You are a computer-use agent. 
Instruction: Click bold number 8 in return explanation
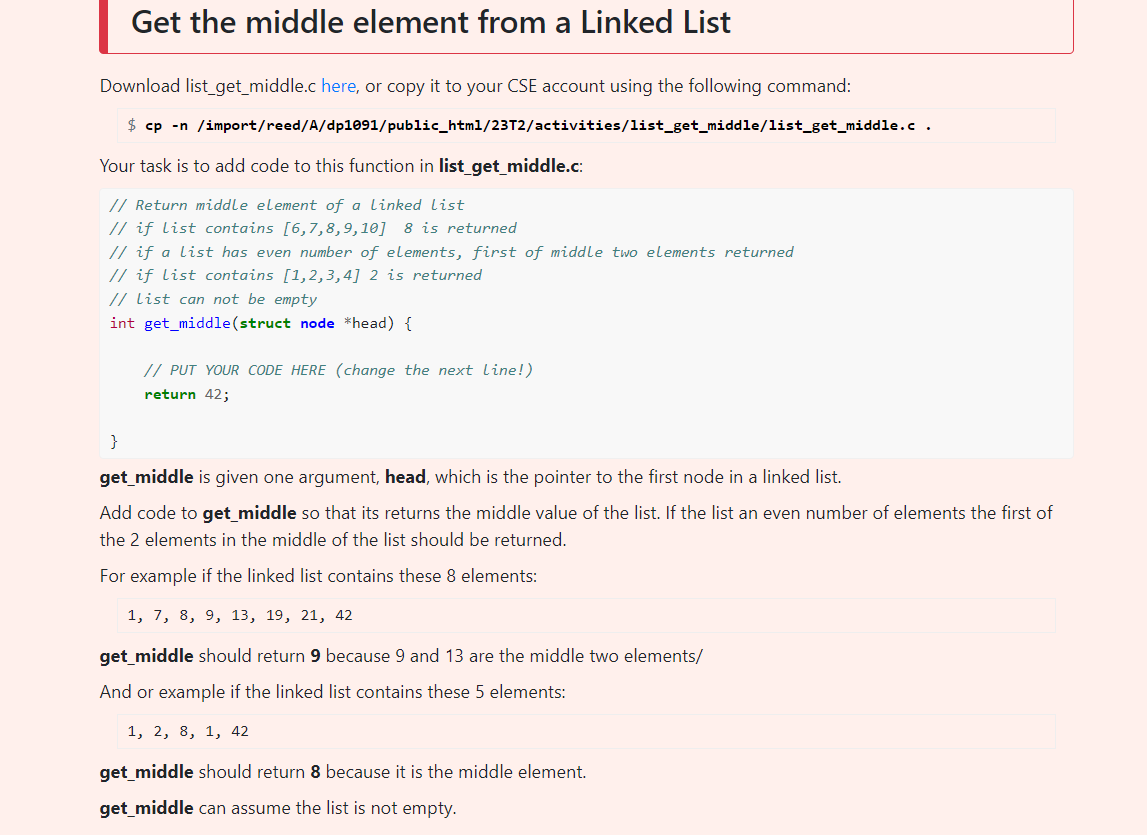click(x=315, y=772)
